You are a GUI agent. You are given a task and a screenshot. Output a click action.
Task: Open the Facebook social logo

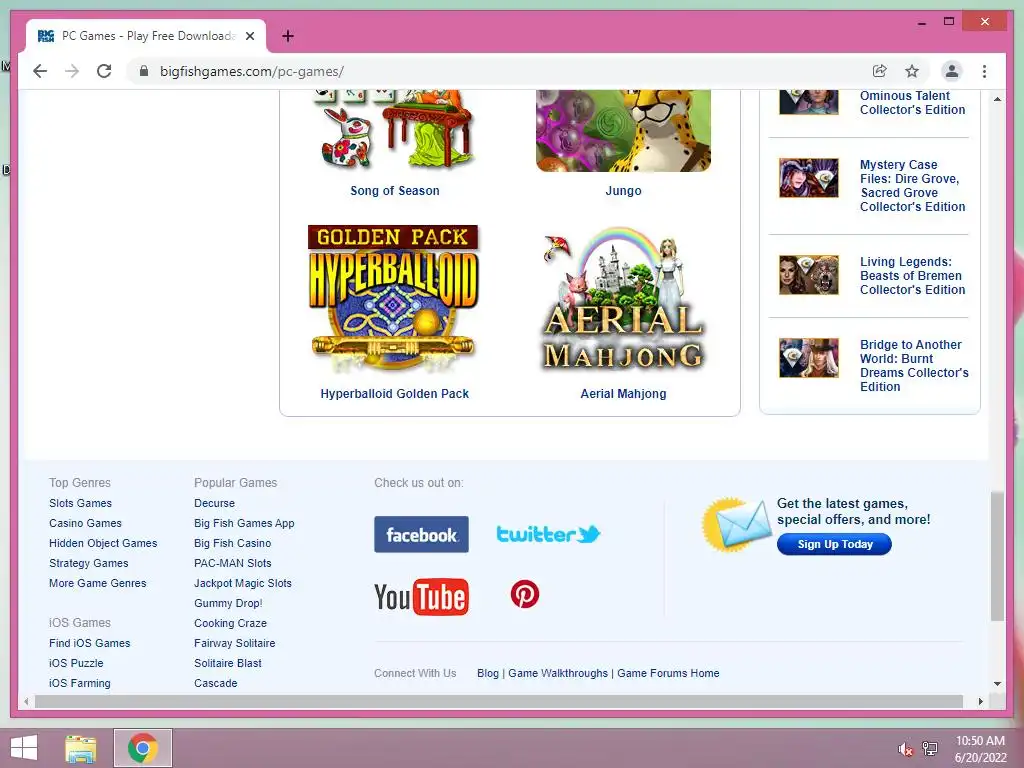(421, 534)
